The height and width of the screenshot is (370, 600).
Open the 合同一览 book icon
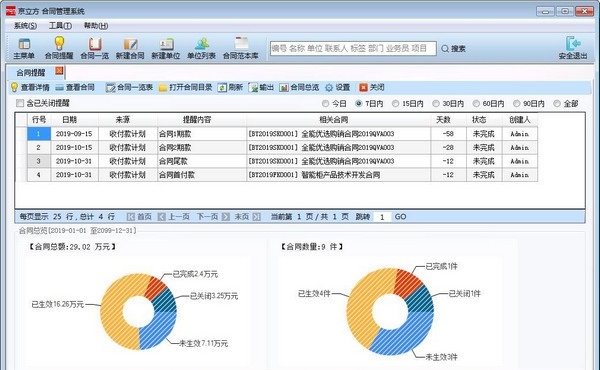[x=95, y=48]
